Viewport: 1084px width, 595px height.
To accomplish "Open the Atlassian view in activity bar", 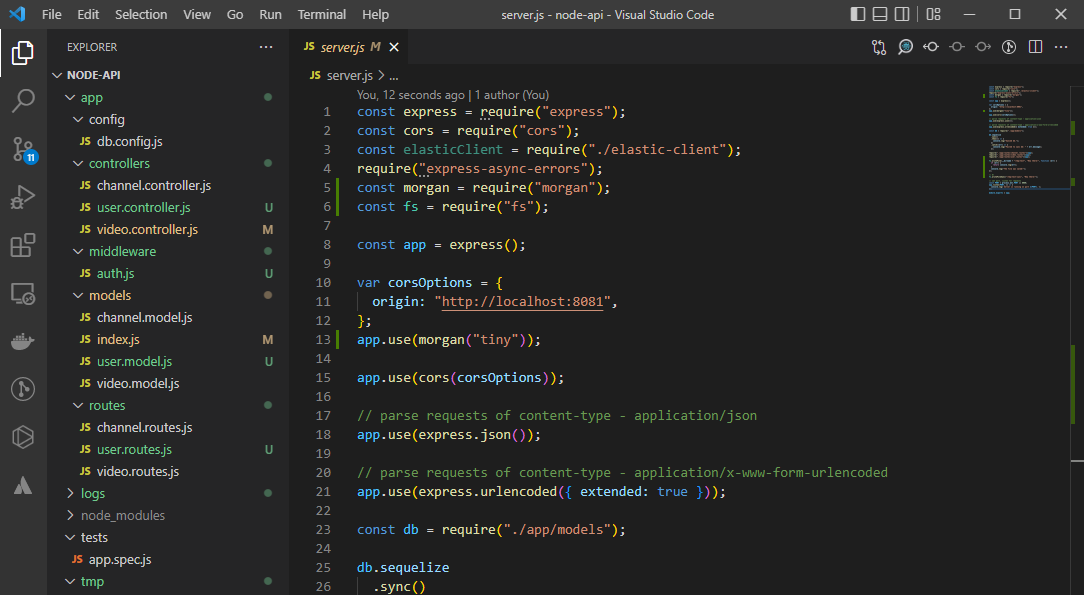I will click(23, 485).
